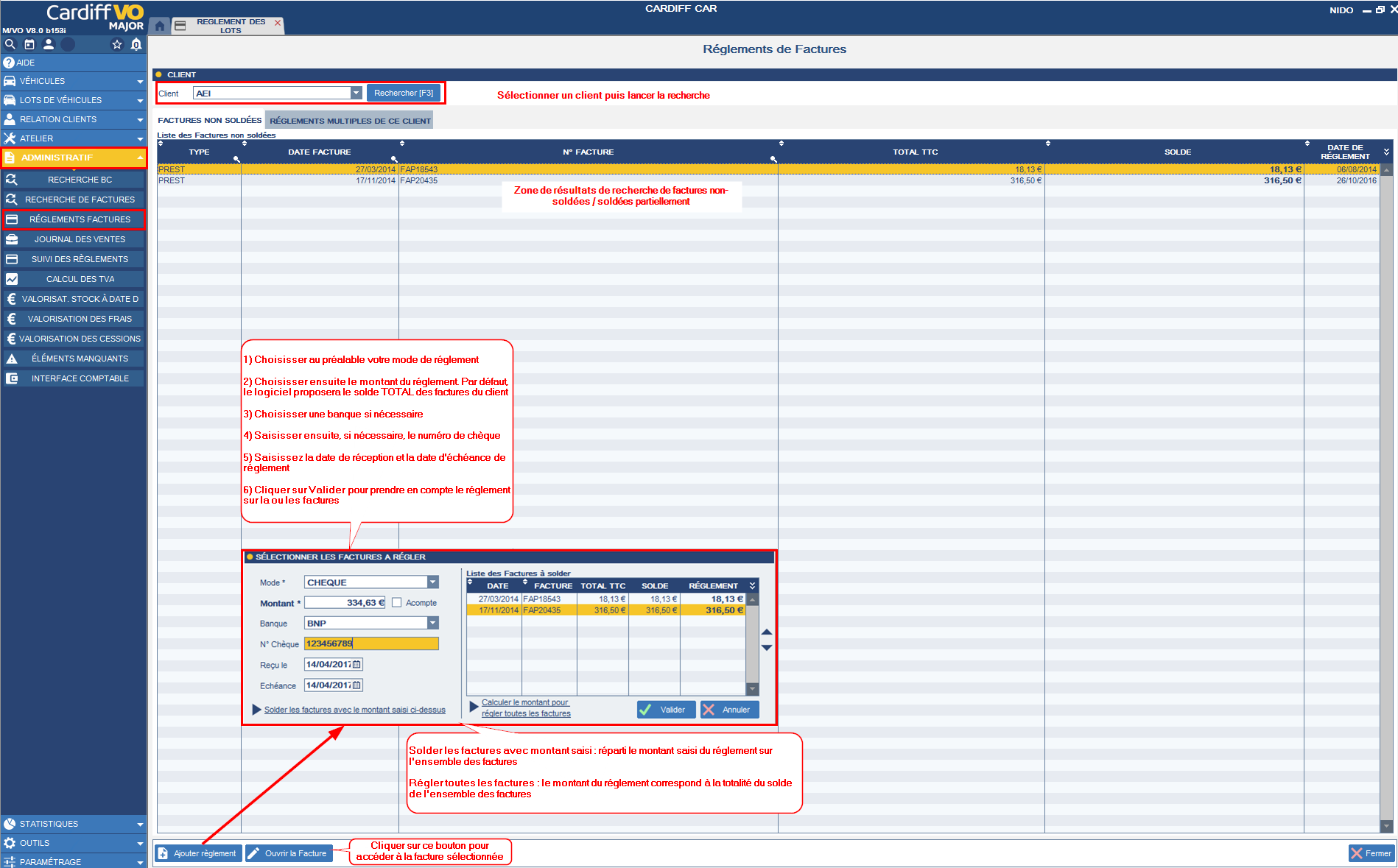The image size is (1398, 868).
Task: Click the N° Chèque field
Action: coord(371,643)
